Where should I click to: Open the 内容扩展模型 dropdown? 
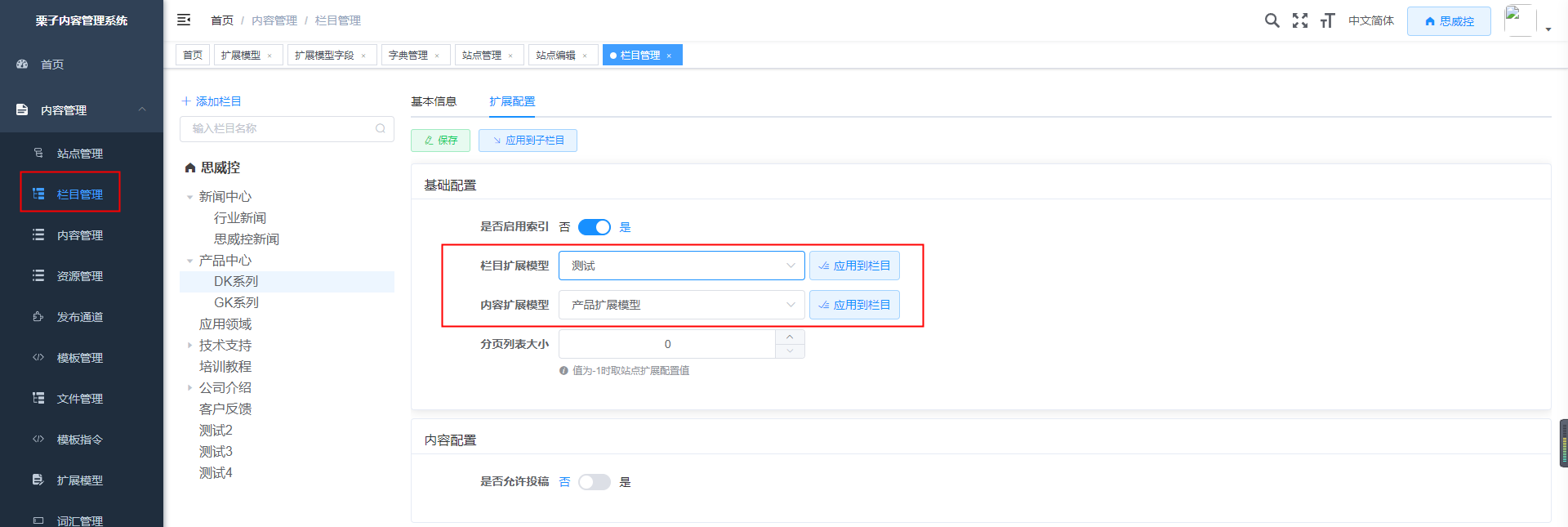[681, 305]
